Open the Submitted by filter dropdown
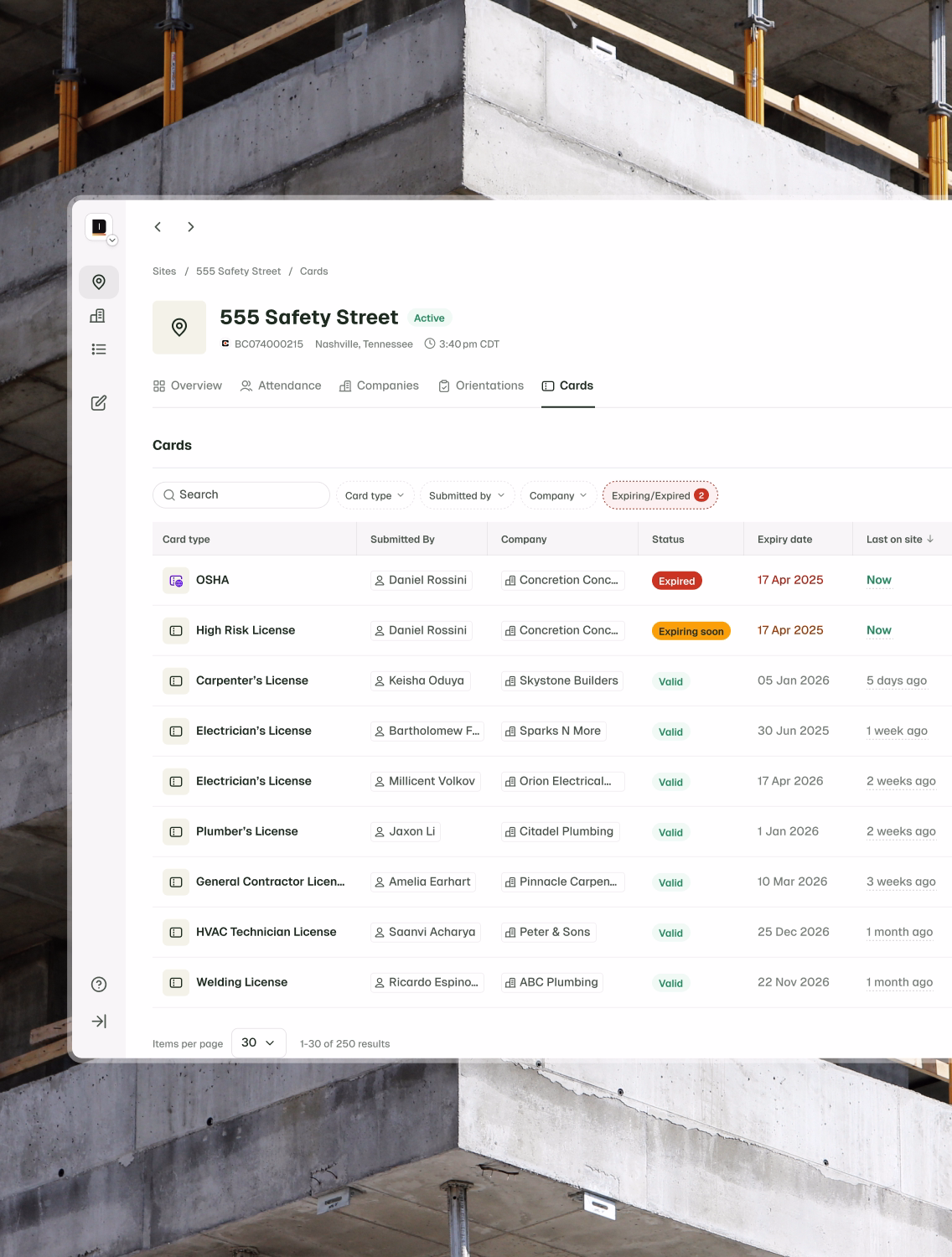 tap(467, 495)
